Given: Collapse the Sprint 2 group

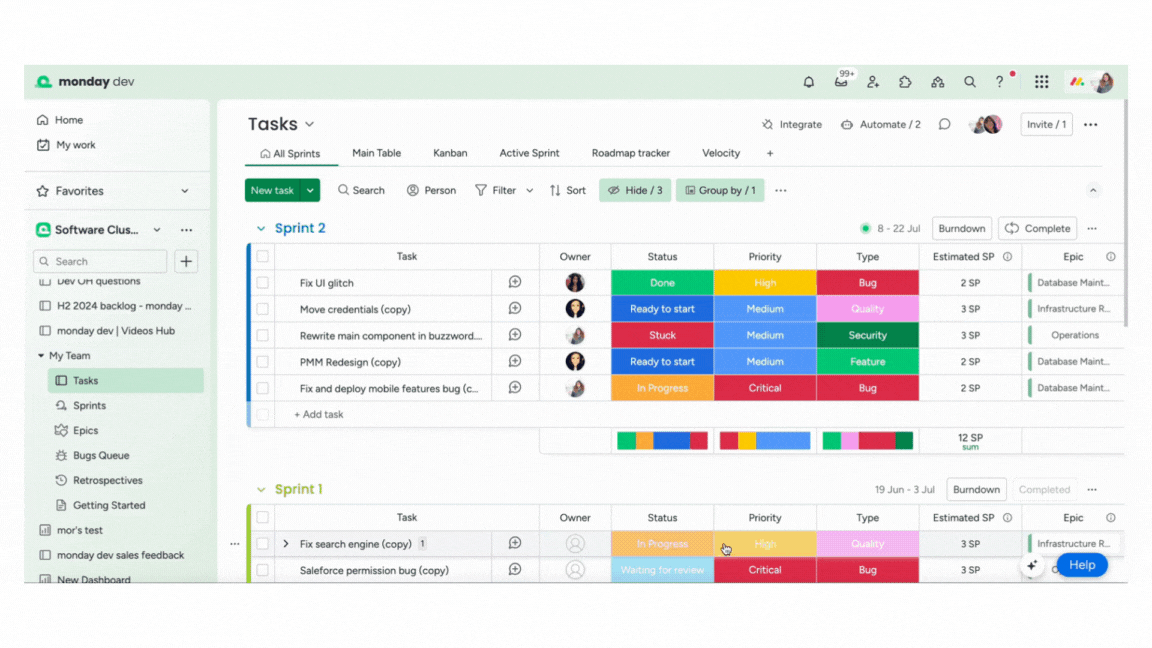Looking at the screenshot, I should [x=261, y=228].
